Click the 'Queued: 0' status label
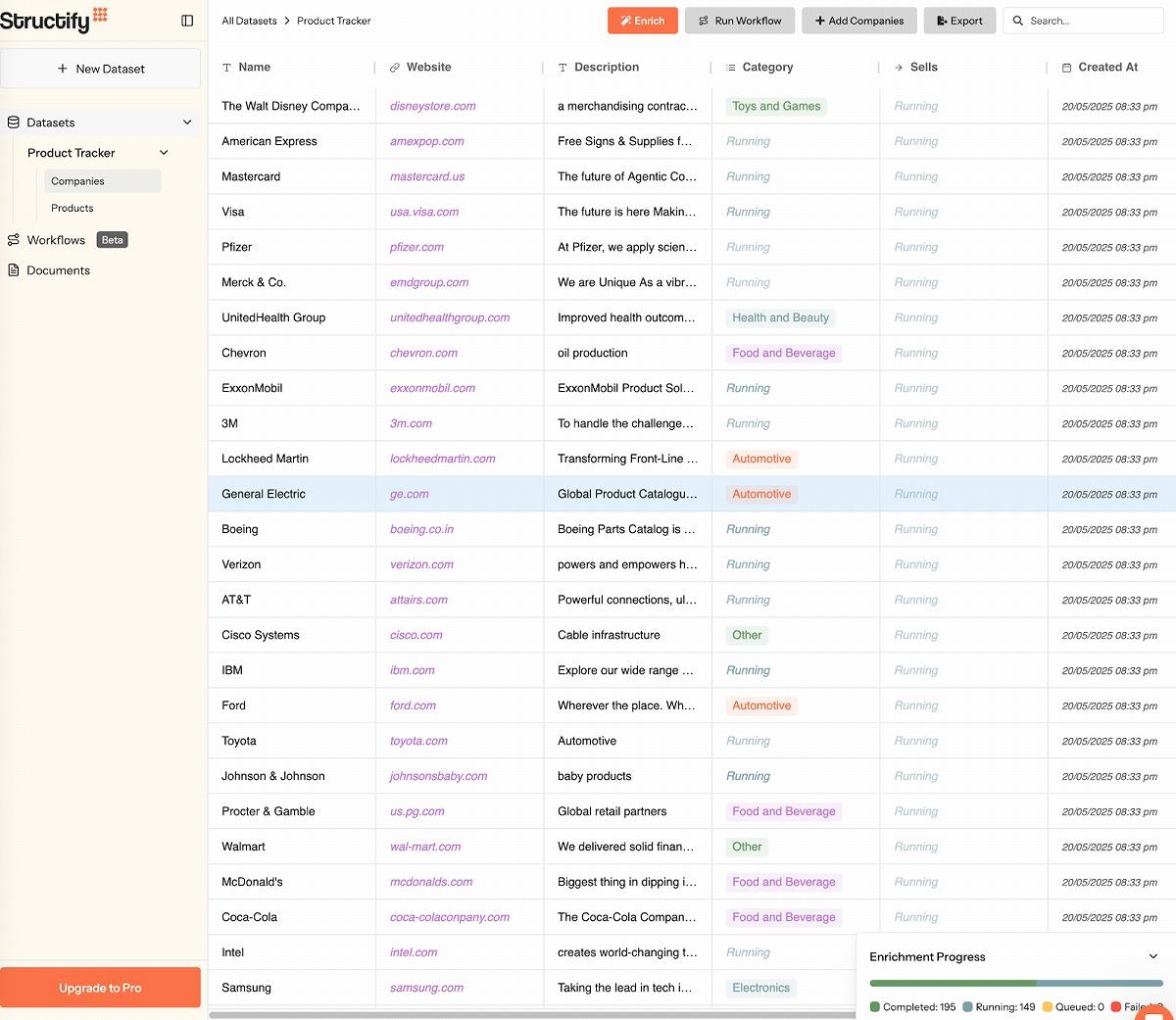1176x1020 pixels. click(x=1073, y=1006)
